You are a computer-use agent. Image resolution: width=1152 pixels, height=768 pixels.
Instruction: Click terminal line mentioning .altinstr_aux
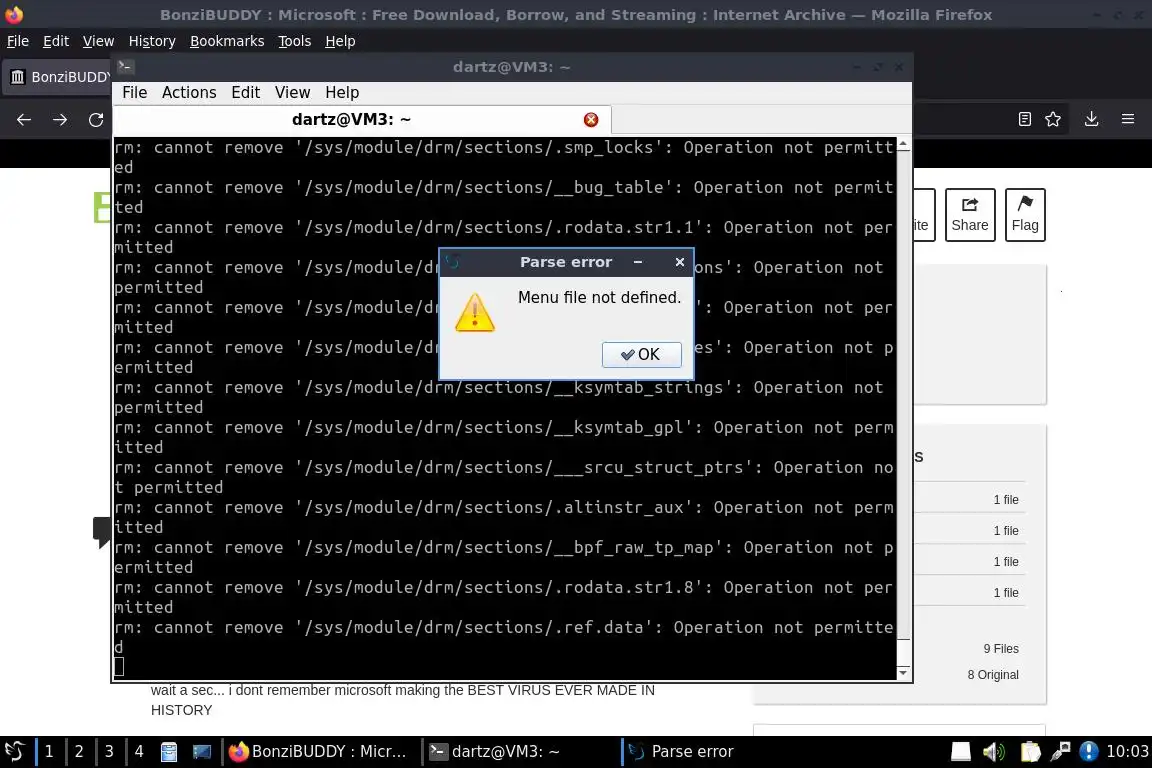[504, 517]
